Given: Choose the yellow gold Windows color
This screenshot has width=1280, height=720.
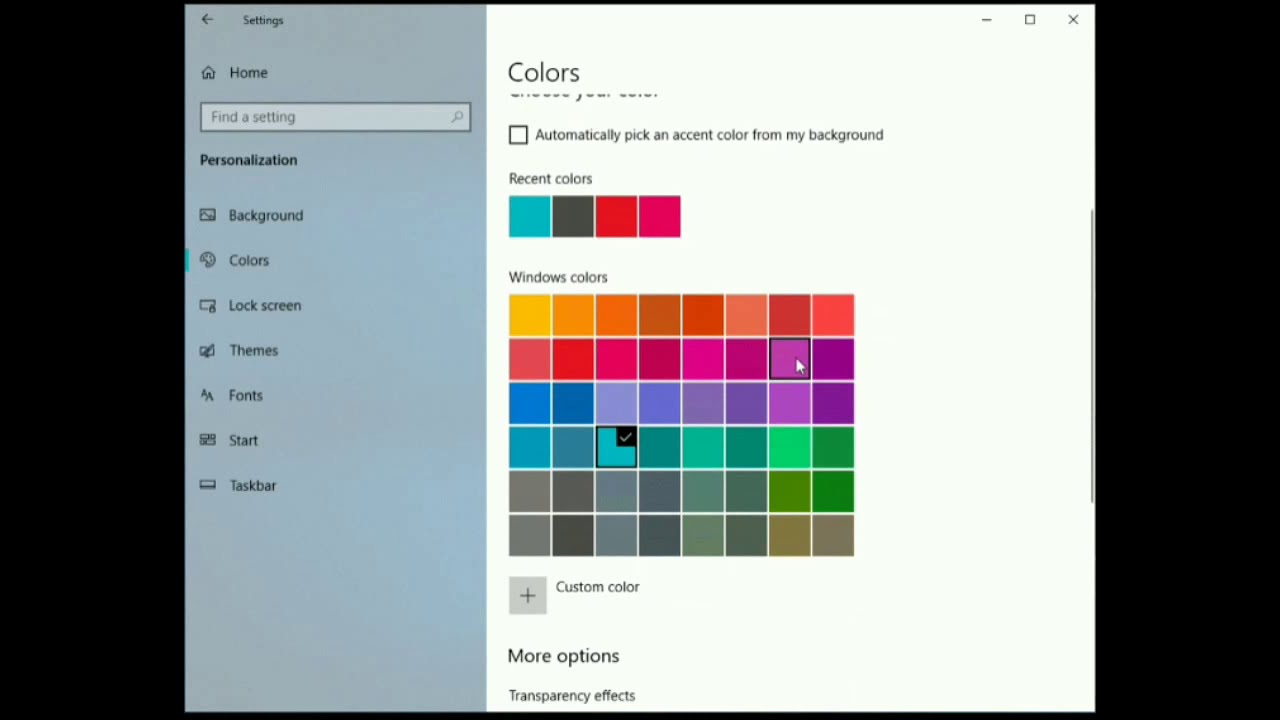Looking at the screenshot, I should (x=529, y=315).
